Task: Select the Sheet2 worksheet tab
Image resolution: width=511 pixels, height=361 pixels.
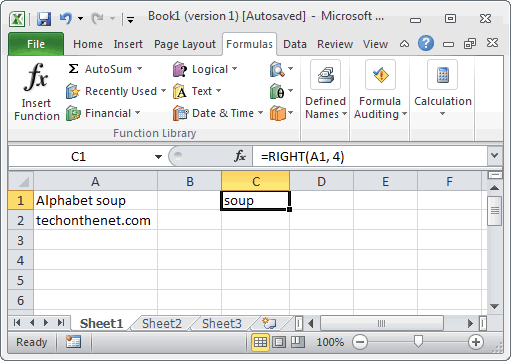Action: 162,323
